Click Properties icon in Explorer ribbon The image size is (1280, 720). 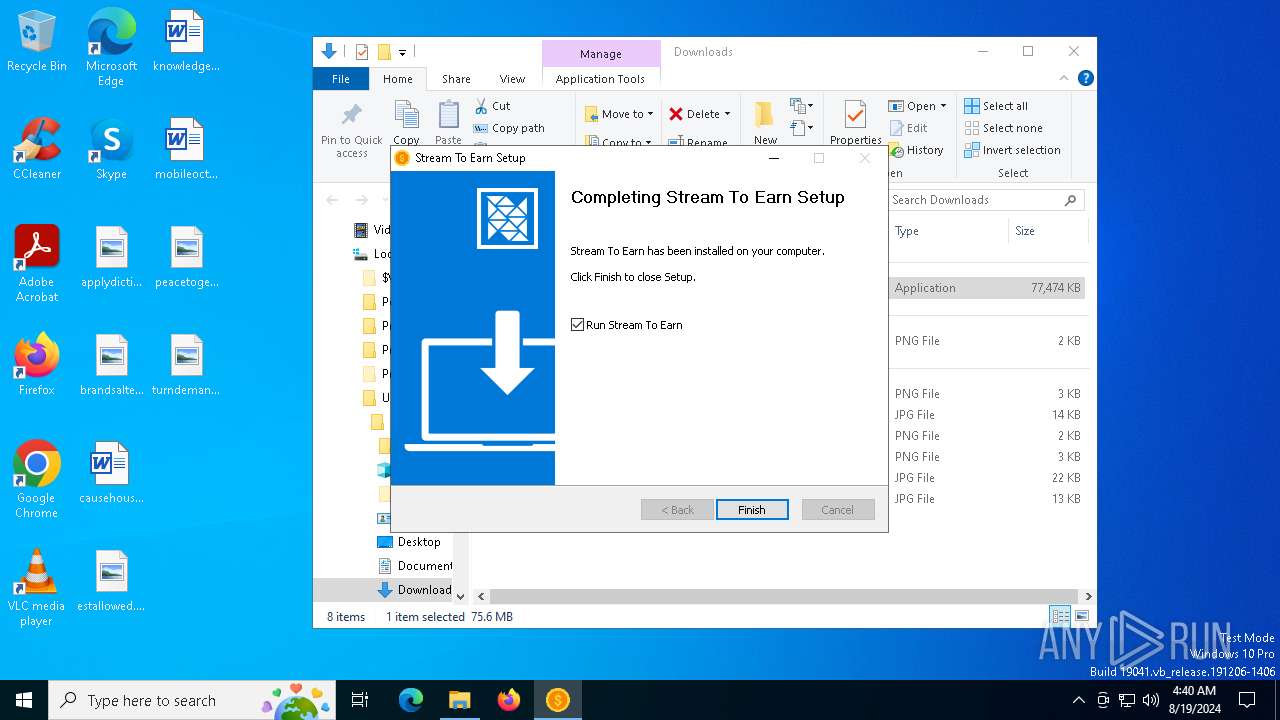click(x=855, y=122)
